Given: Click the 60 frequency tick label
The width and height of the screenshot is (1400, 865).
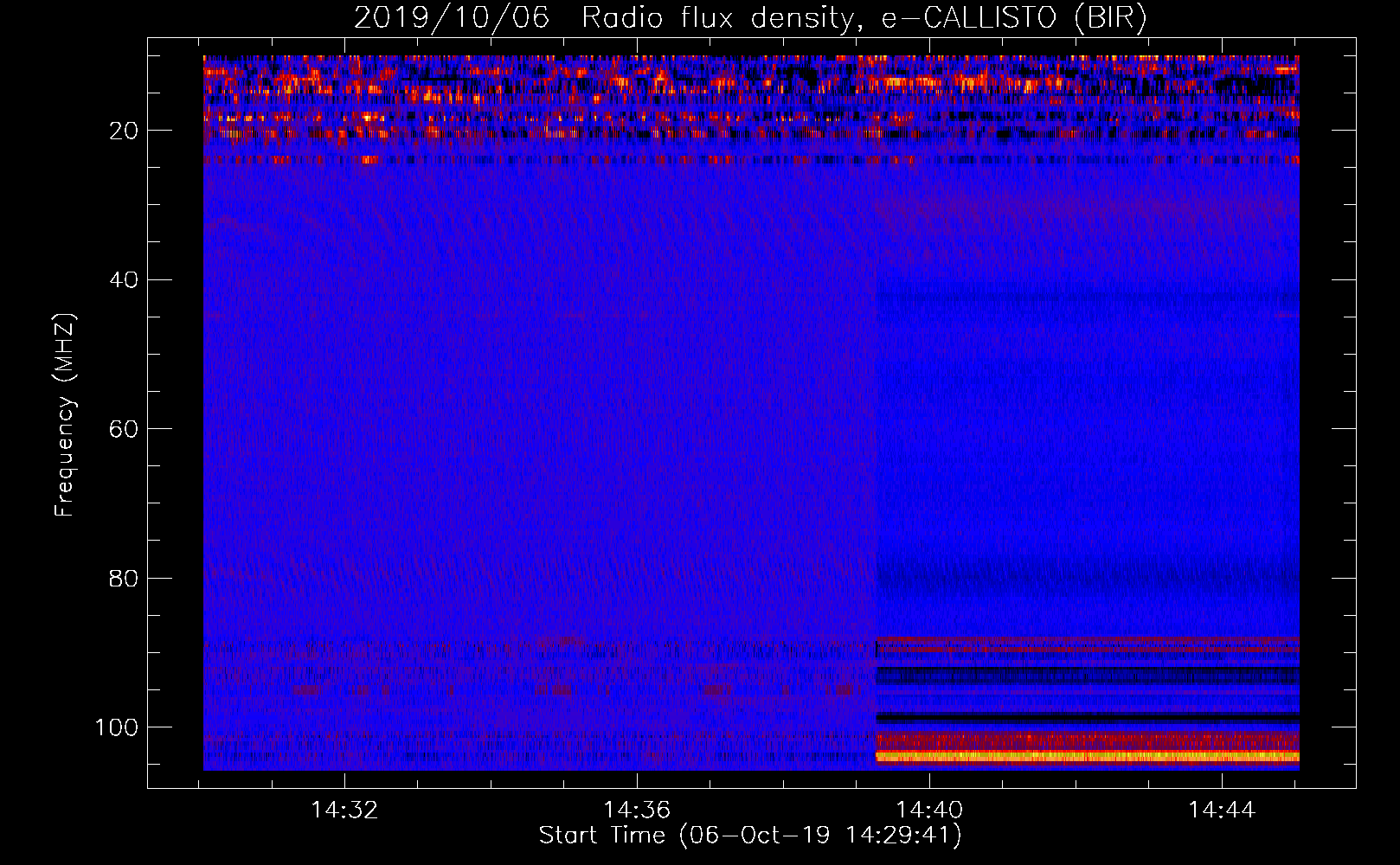Looking at the screenshot, I should pos(125,429).
